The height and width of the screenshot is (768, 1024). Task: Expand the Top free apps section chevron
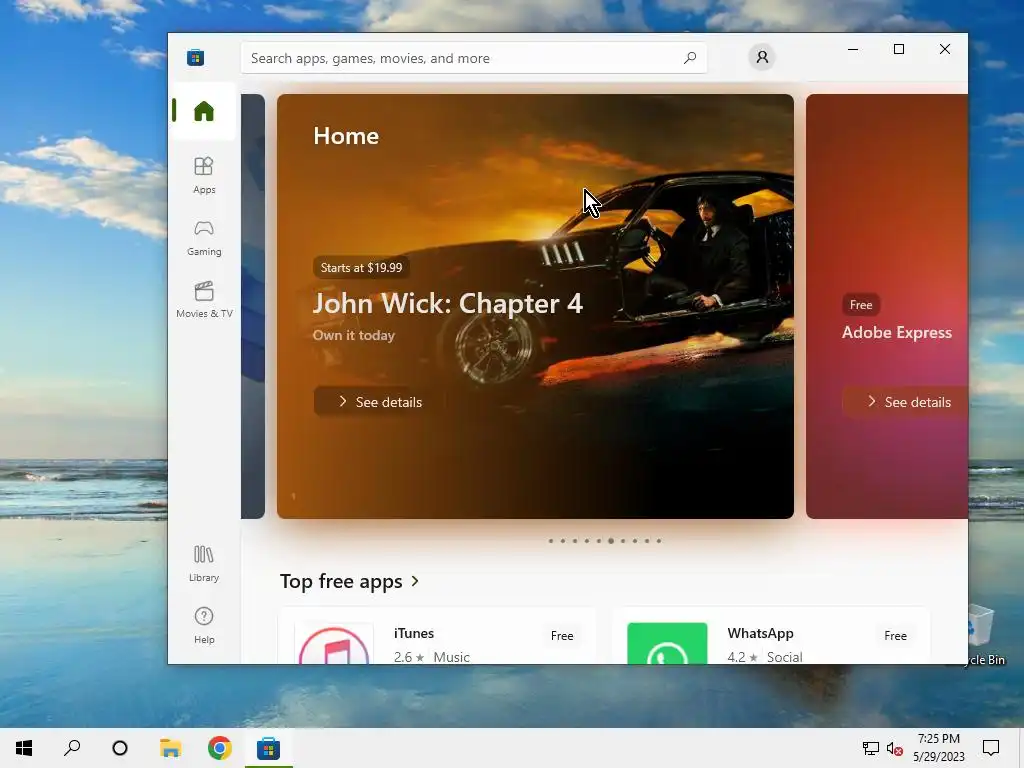tap(415, 581)
